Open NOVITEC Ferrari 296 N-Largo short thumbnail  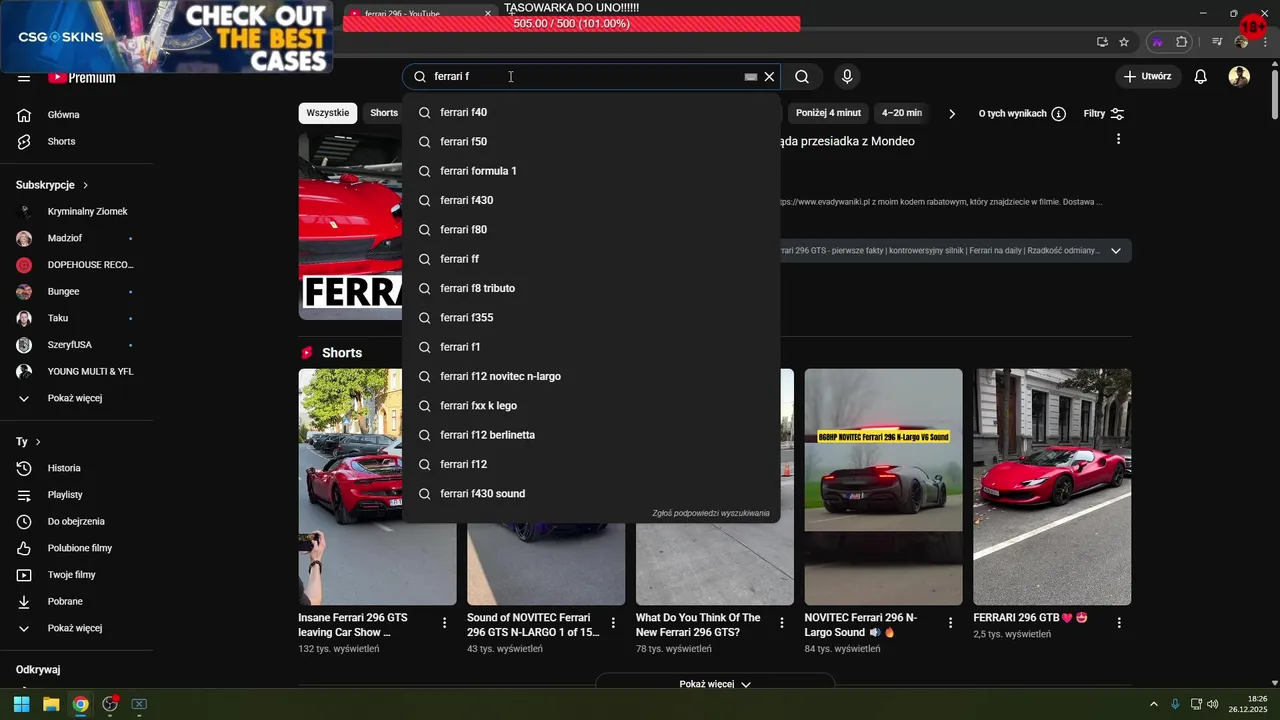click(883, 487)
